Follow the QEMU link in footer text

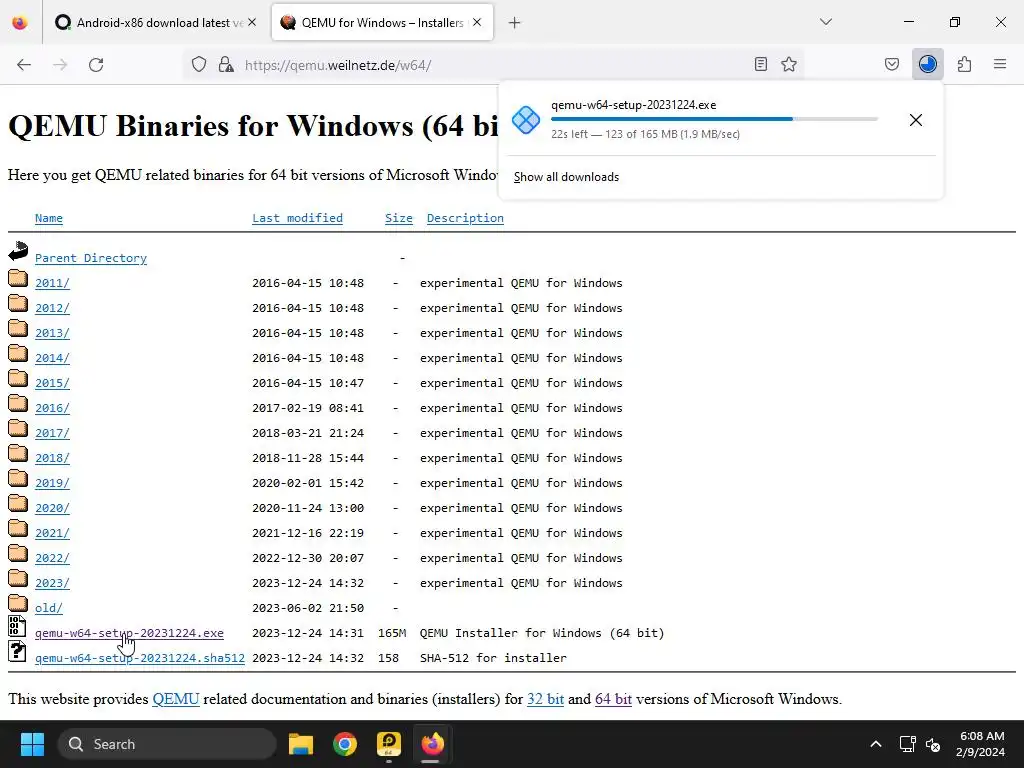click(x=176, y=699)
